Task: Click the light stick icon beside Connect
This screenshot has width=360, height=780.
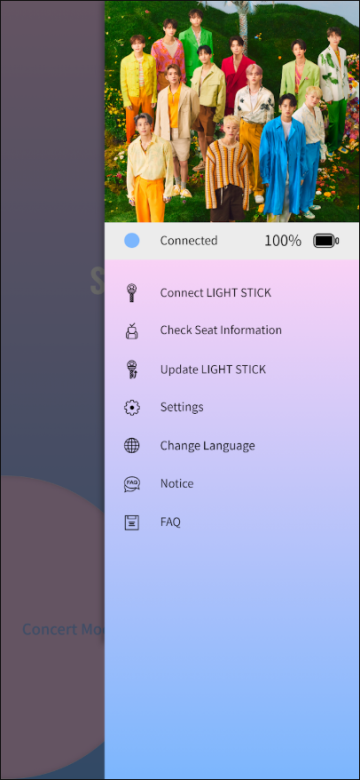Action: point(132,292)
